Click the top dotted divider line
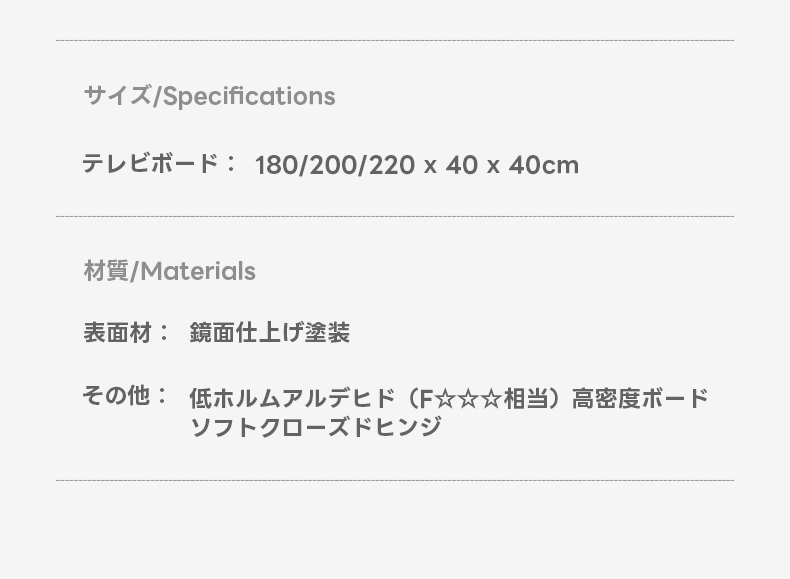The height and width of the screenshot is (579, 790). click(x=395, y=41)
